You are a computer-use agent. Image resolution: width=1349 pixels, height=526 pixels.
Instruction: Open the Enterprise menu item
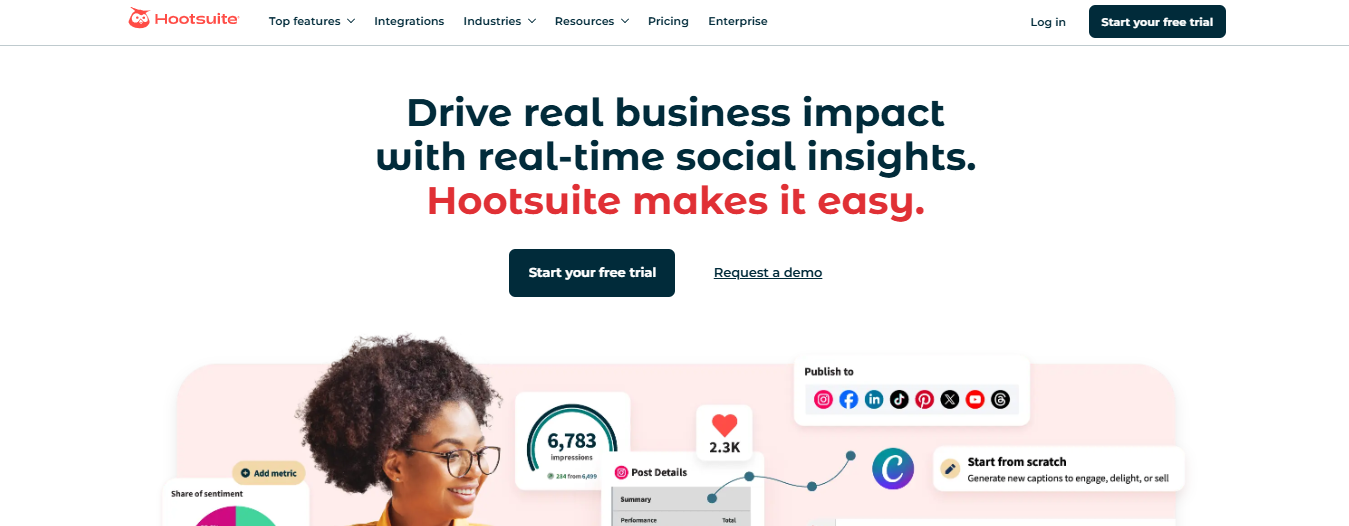738,21
